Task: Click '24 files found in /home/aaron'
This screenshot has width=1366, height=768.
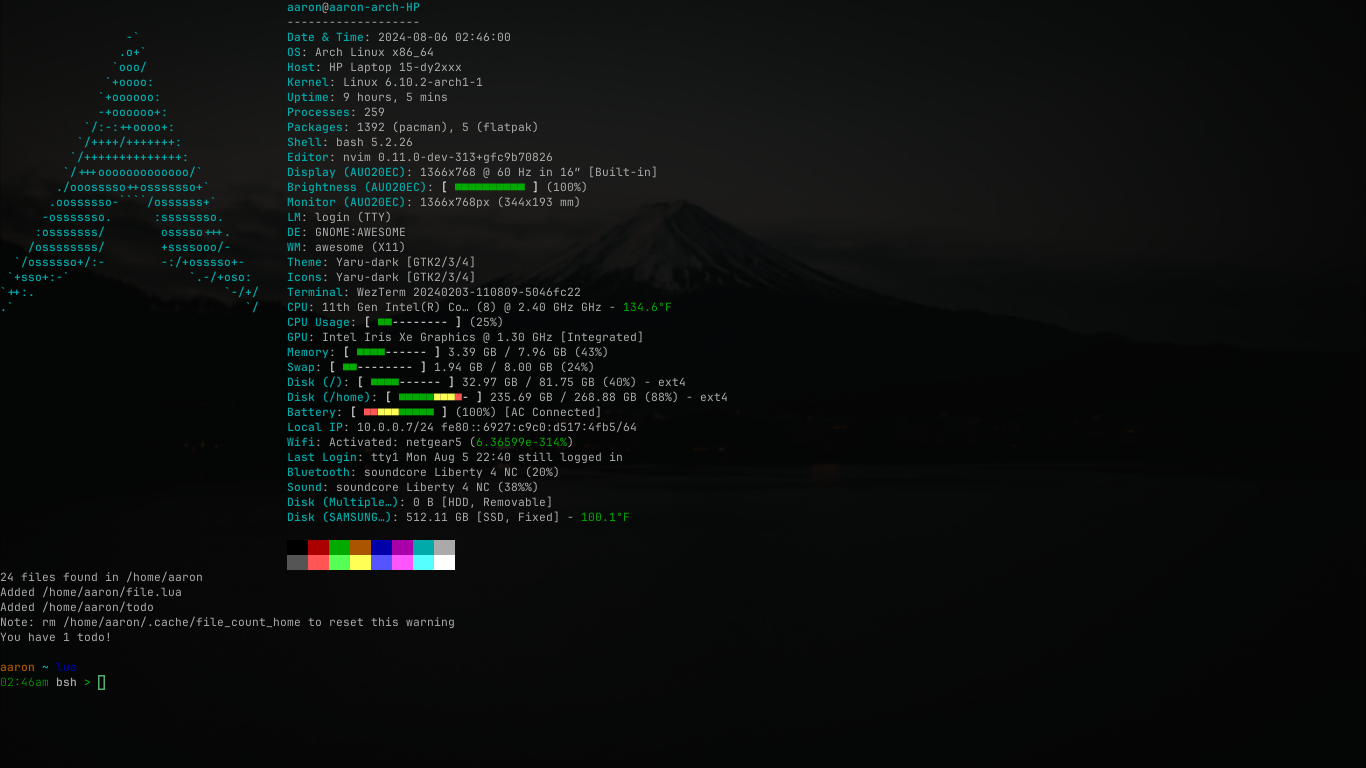Action: pos(101,577)
